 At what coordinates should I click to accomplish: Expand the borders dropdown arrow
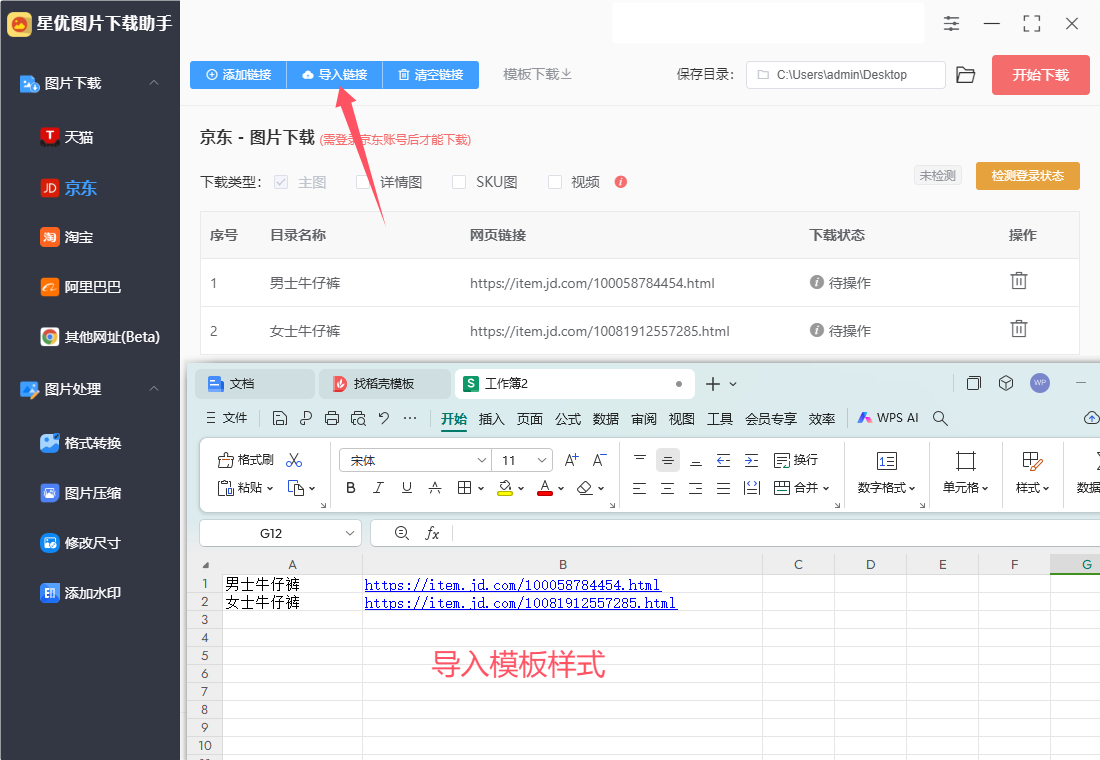pyautogui.click(x=481, y=488)
